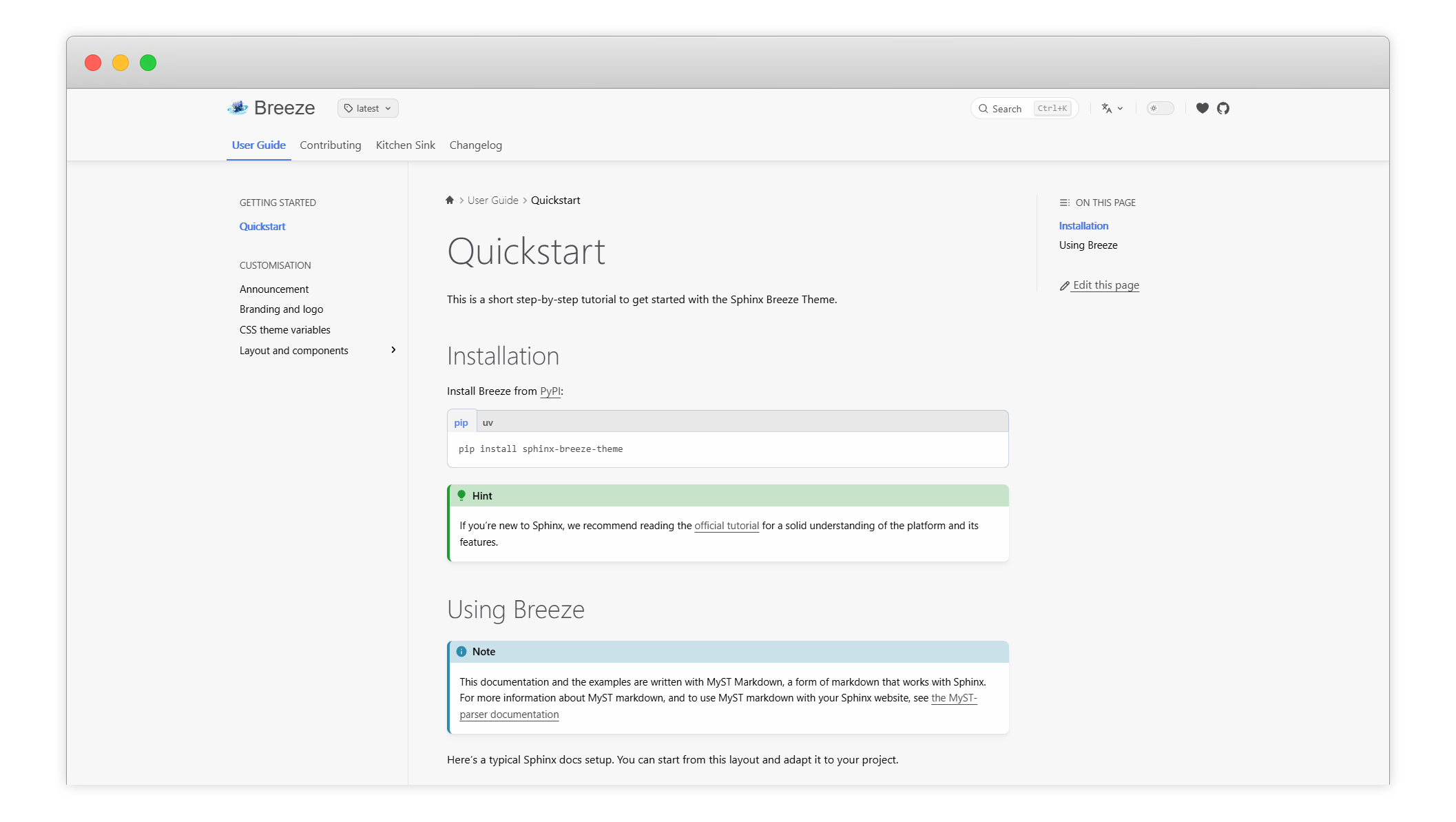Minimize the window with yellow button
1456x822 pixels.
point(121,63)
